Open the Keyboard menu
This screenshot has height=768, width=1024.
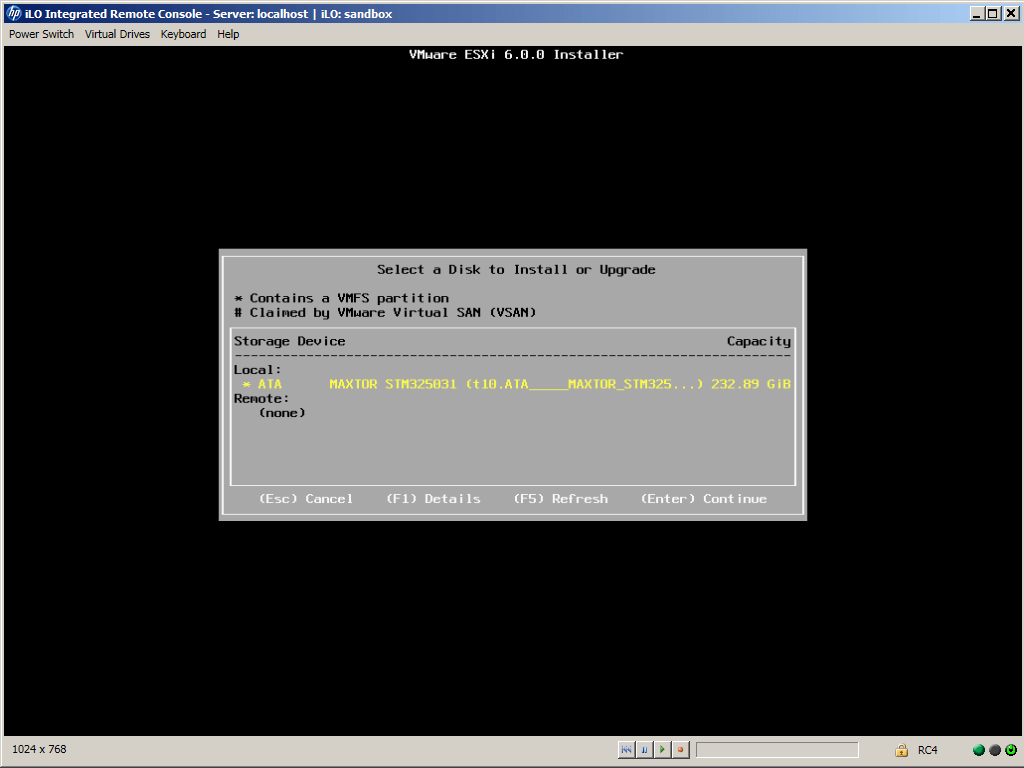(x=183, y=34)
